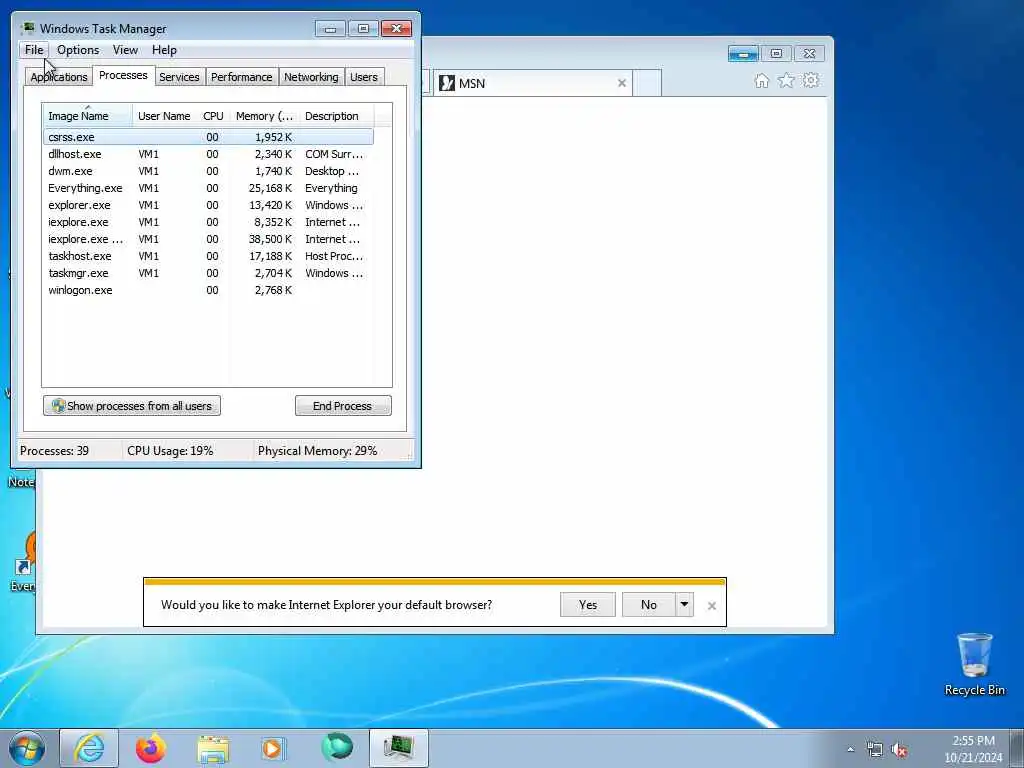Dismiss the default browser notification bar
Screen dimensions: 1024x768
(x=712, y=606)
